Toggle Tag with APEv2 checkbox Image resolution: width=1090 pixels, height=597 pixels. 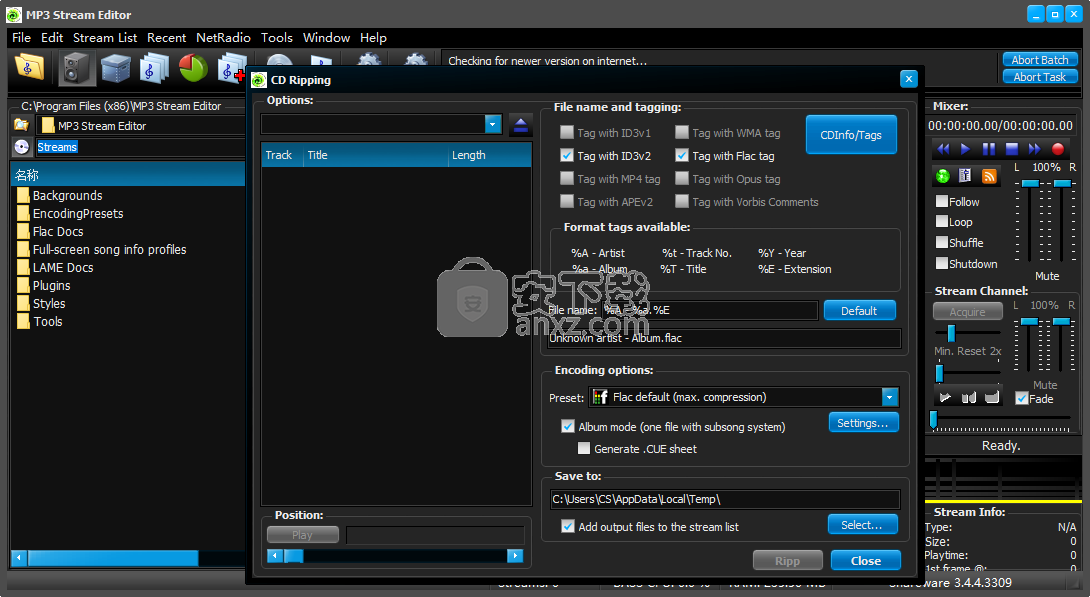pos(567,201)
